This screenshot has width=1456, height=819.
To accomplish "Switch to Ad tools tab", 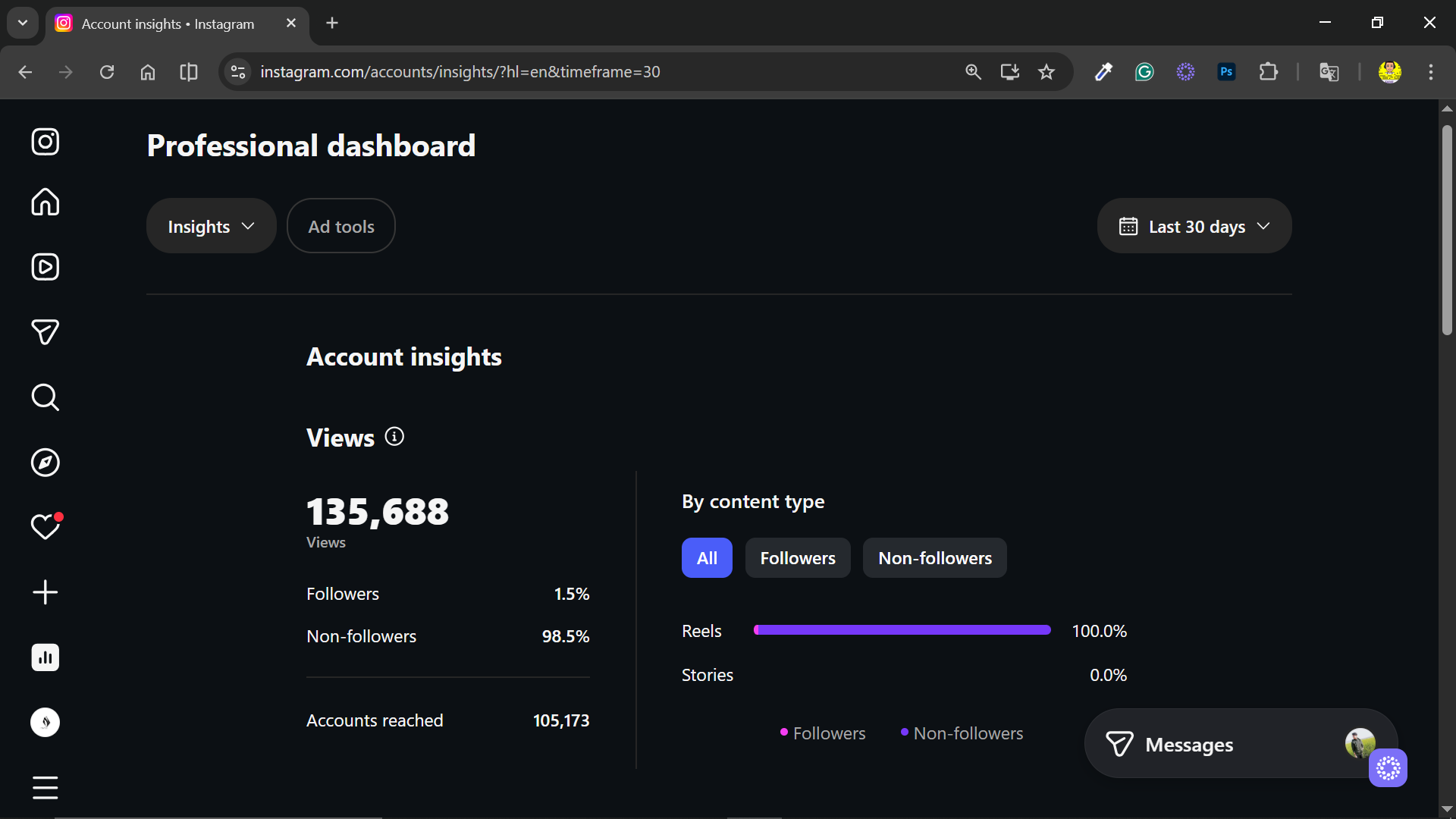I will click(341, 226).
